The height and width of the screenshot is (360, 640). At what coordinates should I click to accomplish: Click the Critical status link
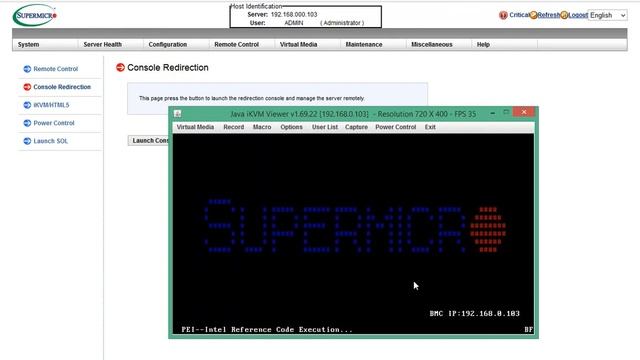pos(519,15)
